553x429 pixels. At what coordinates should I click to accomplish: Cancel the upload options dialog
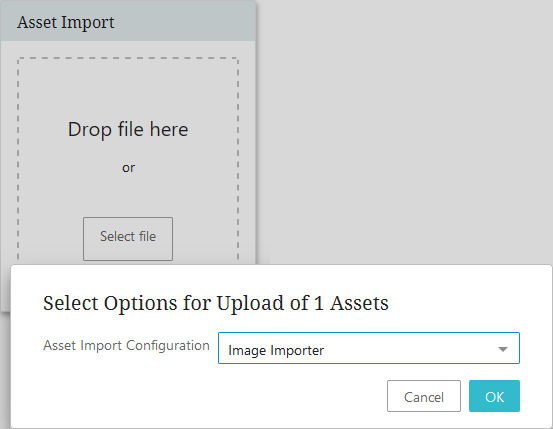click(x=424, y=396)
